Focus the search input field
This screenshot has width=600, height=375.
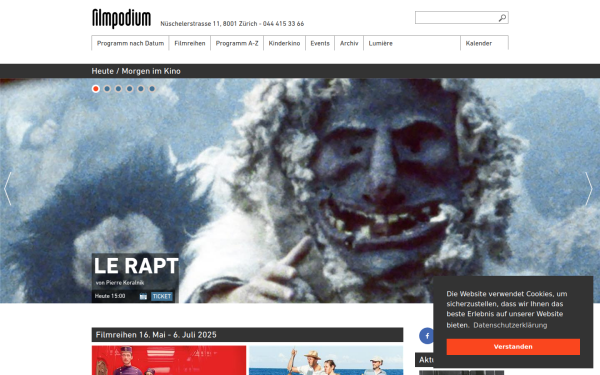point(461,18)
